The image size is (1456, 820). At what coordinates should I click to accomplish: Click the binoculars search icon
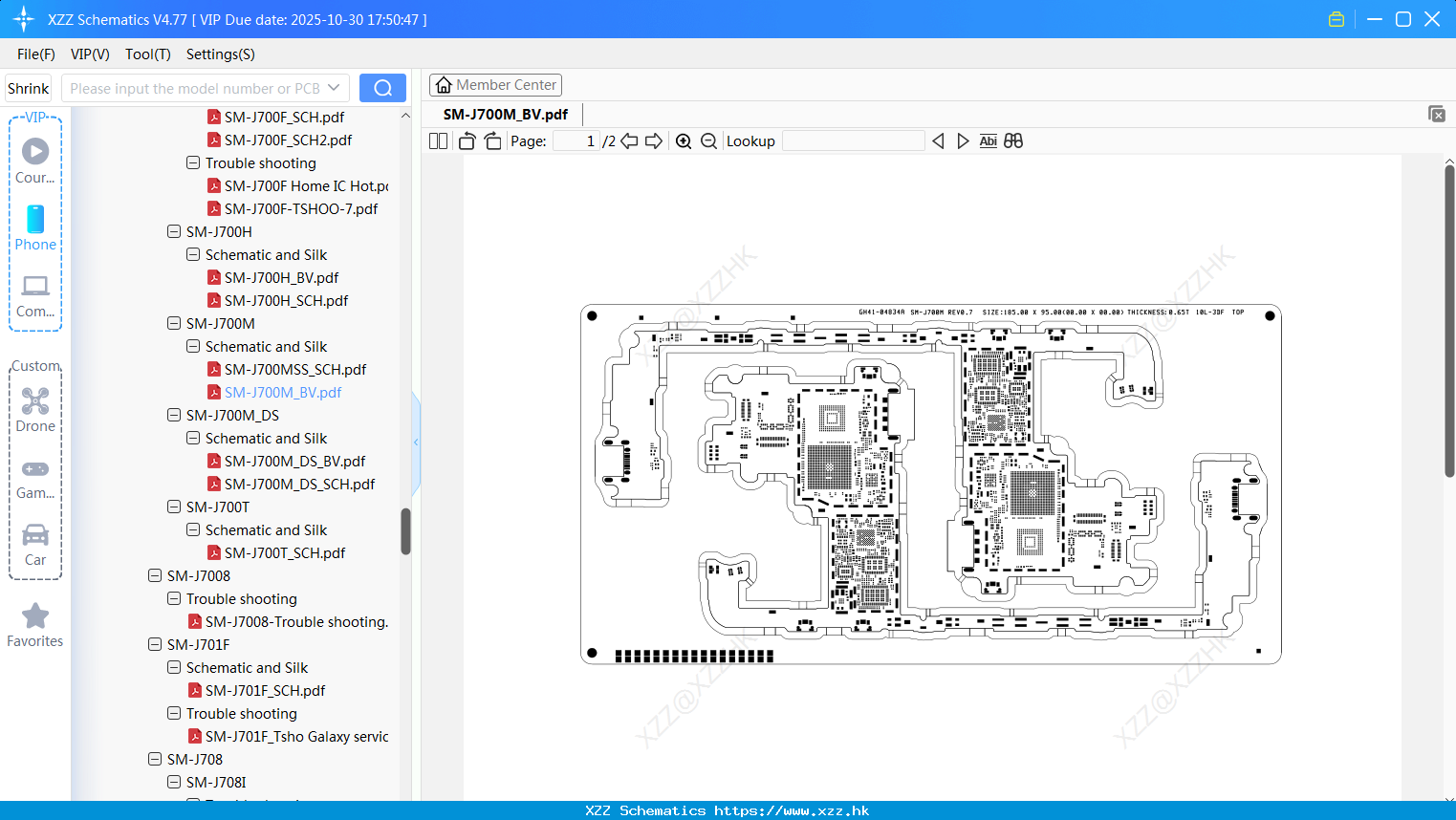click(1013, 140)
